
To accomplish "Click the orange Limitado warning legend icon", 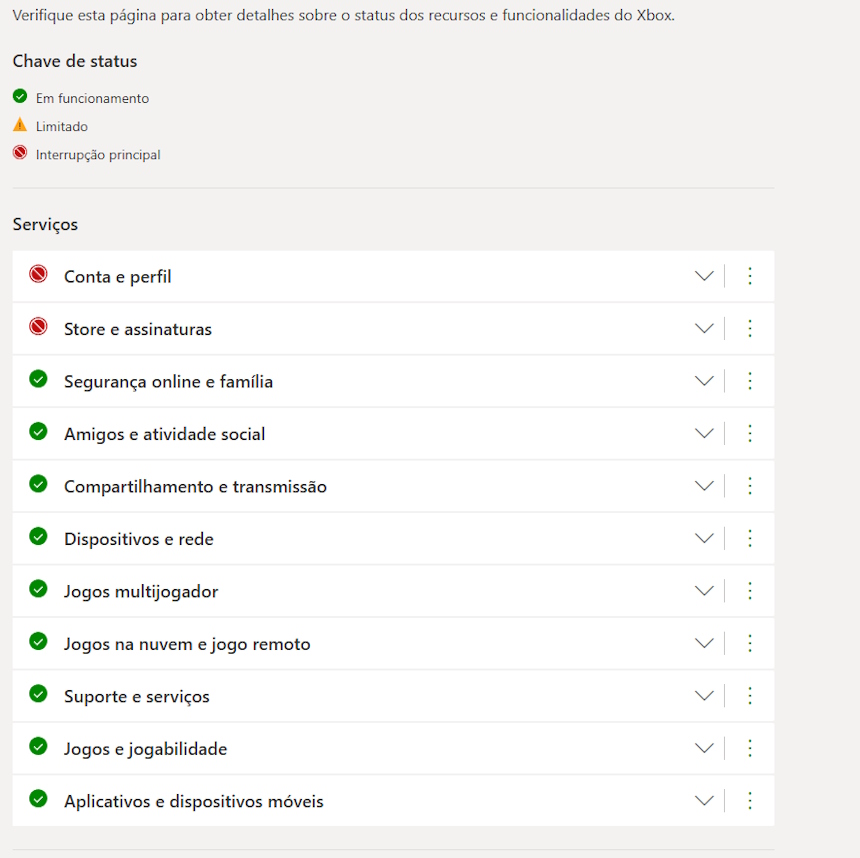I will pos(20,125).
